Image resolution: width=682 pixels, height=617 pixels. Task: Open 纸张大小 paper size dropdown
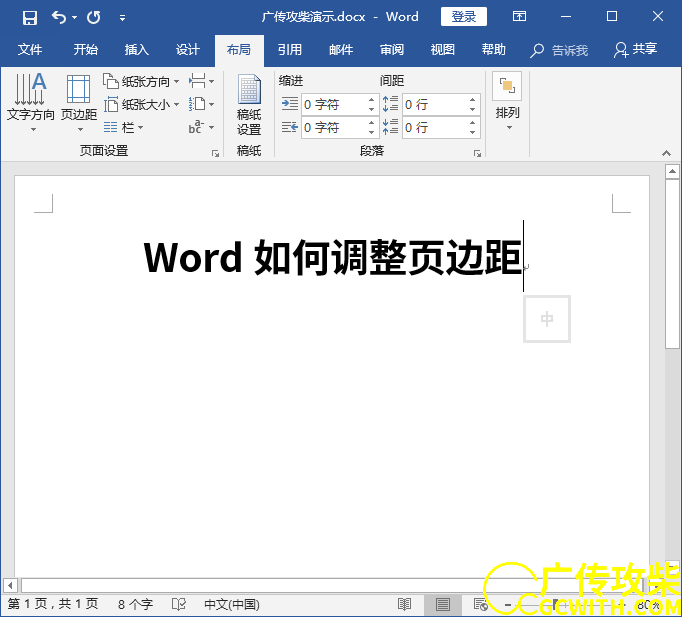click(x=141, y=104)
